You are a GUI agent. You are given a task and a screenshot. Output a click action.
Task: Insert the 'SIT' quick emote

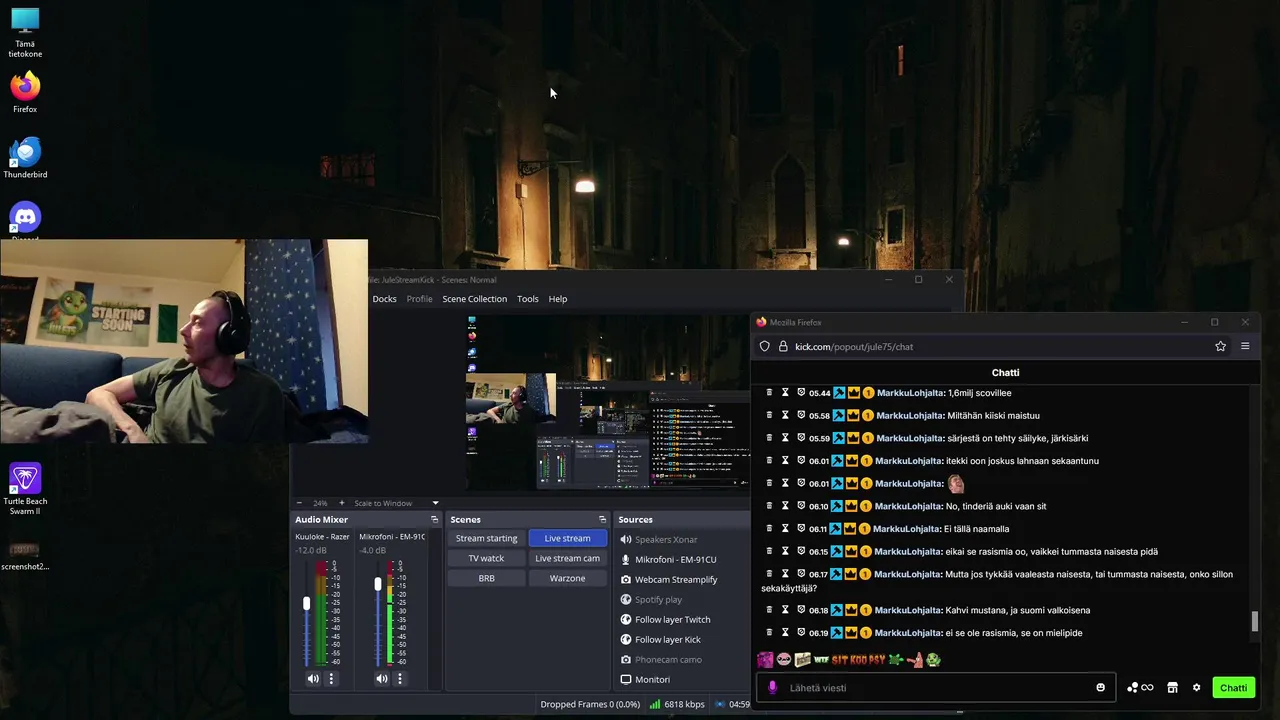tap(839, 660)
